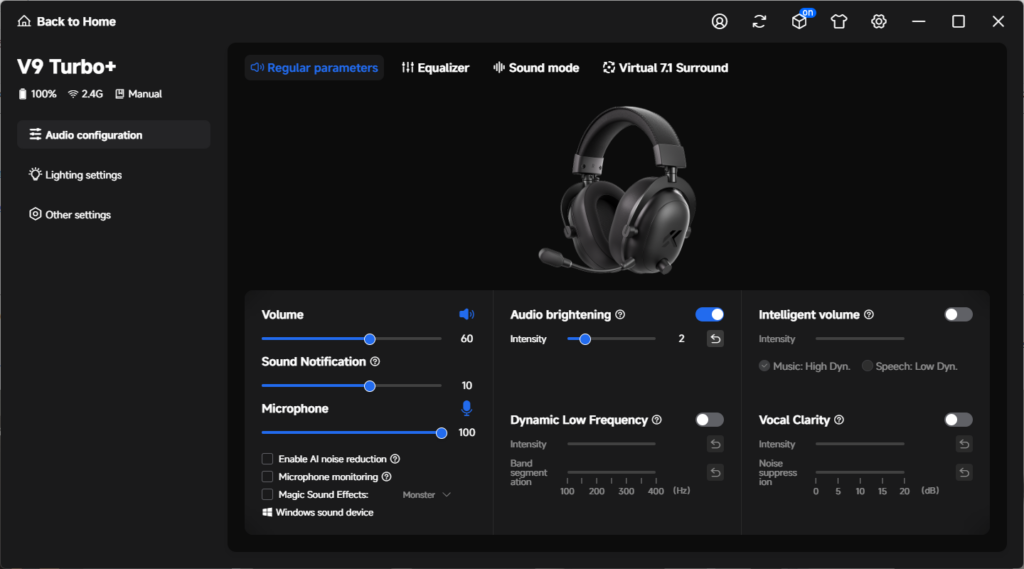Open user account profile icon
The width and height of the screenshot is (1024, 569).
pos(719,22)
